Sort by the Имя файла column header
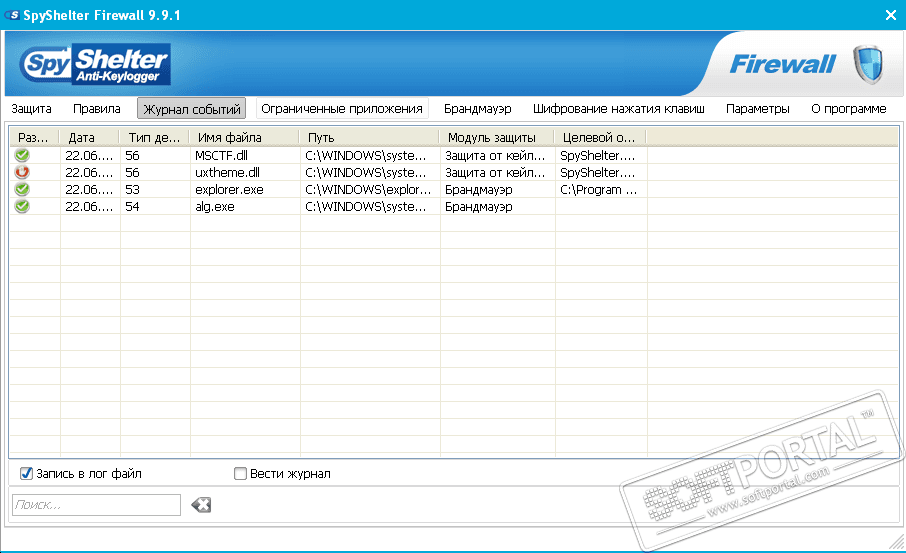Viewport: 906px width, 553px height. [x=245, y=138]
